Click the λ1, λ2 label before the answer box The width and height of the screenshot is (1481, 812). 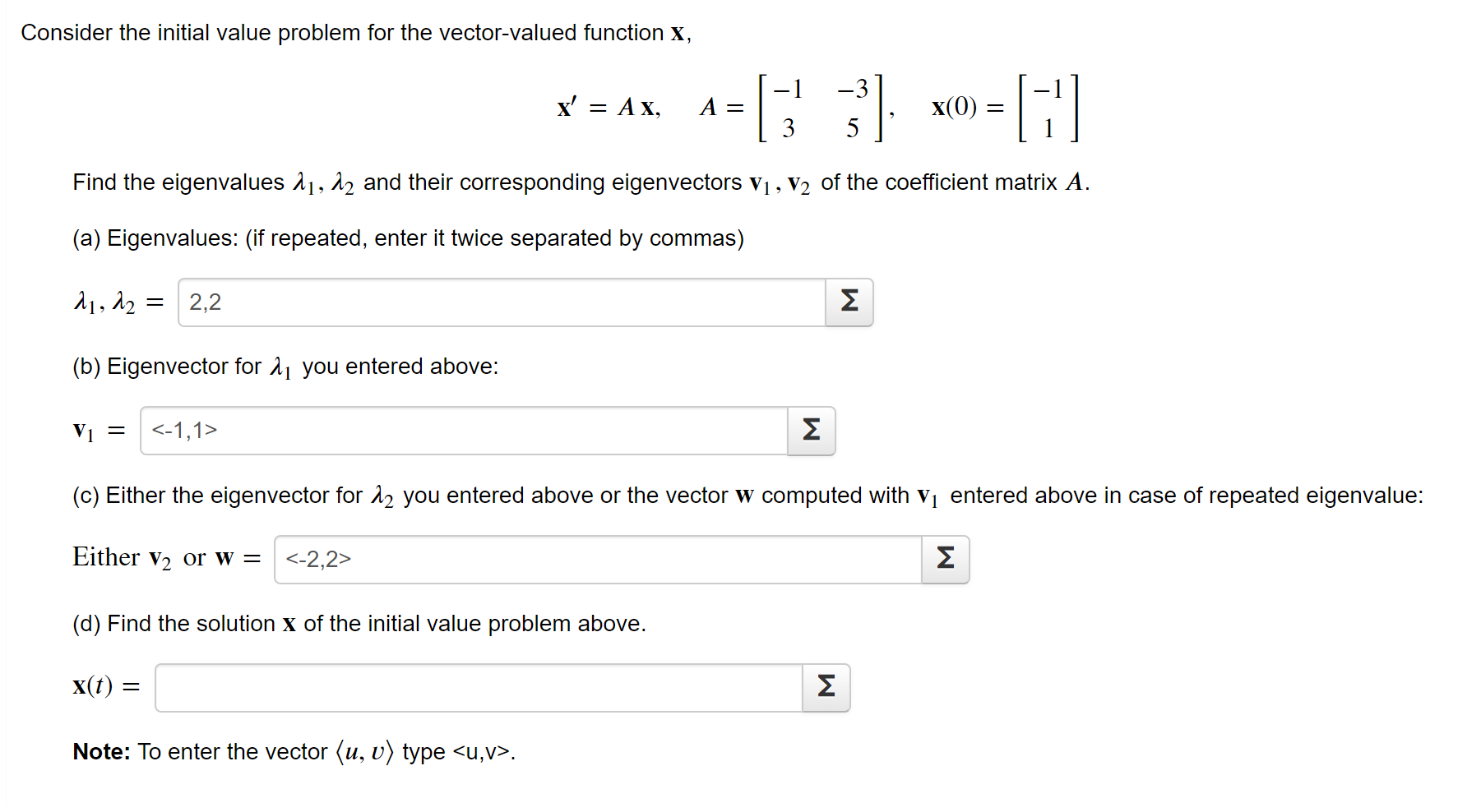pos(116,302)
